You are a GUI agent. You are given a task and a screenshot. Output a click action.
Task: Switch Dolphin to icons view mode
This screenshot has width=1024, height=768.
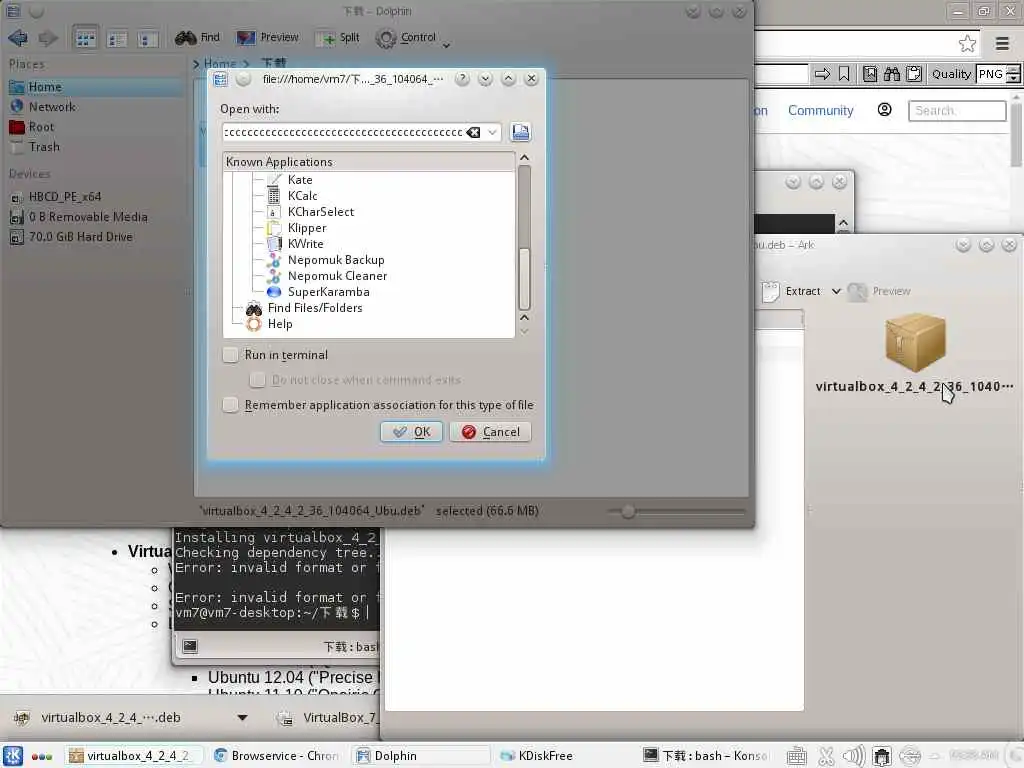click(86, 39)
